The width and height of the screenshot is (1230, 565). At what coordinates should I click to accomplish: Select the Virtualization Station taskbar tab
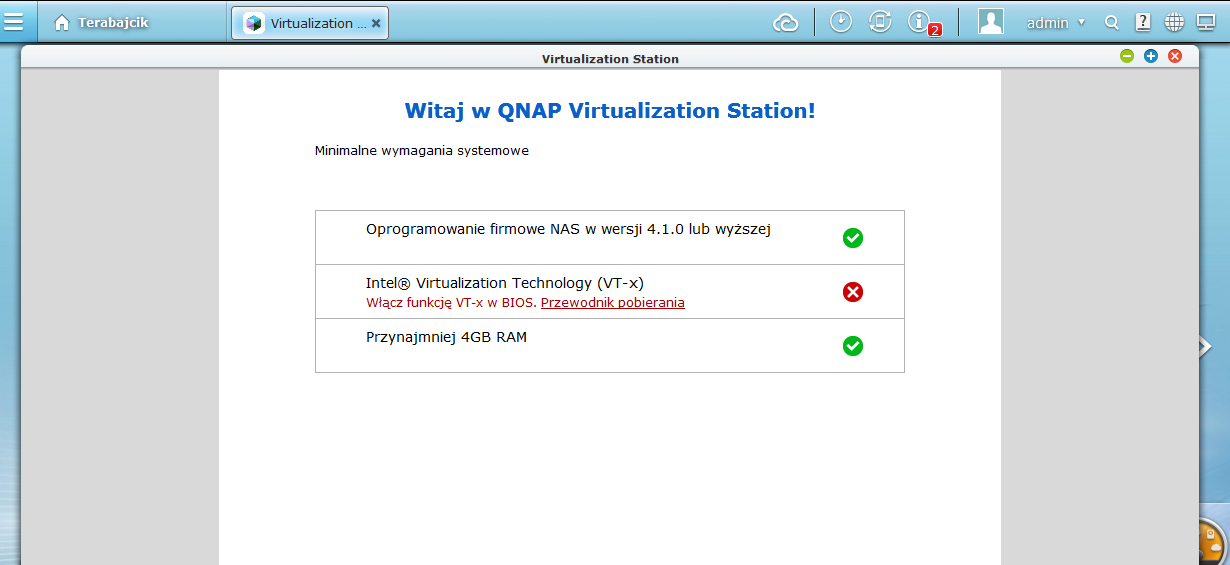(x=309, y=22)
